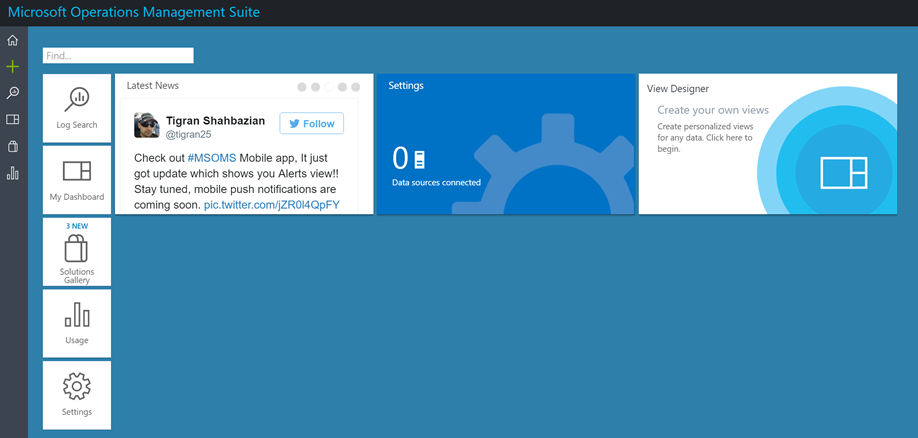Viewport: 918px width, 438px height.
Task: Open the shopping bag icon in the sidebar
Action: 12,146
